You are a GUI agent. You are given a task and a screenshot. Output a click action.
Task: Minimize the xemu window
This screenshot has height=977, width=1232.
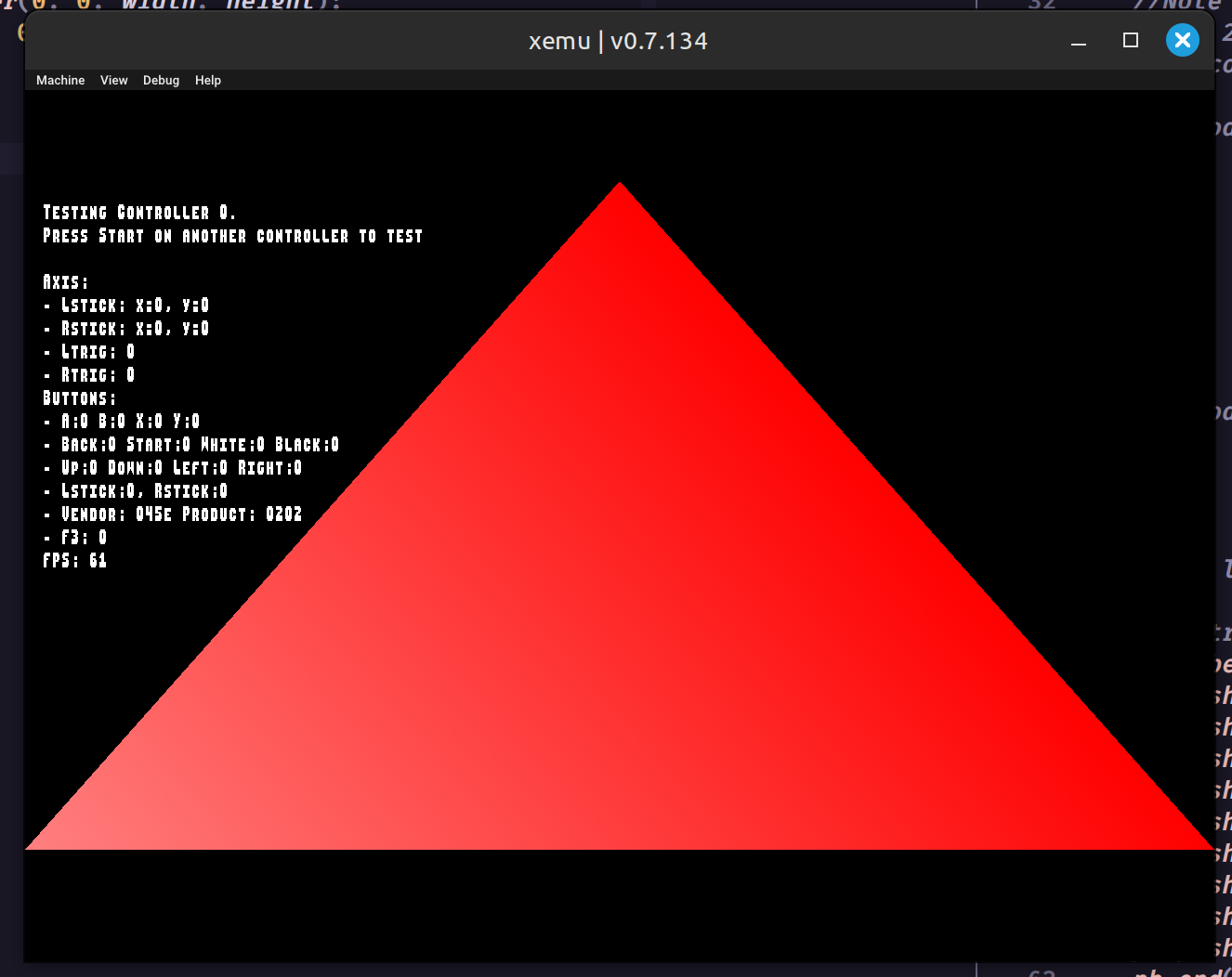pos(1078,41)
